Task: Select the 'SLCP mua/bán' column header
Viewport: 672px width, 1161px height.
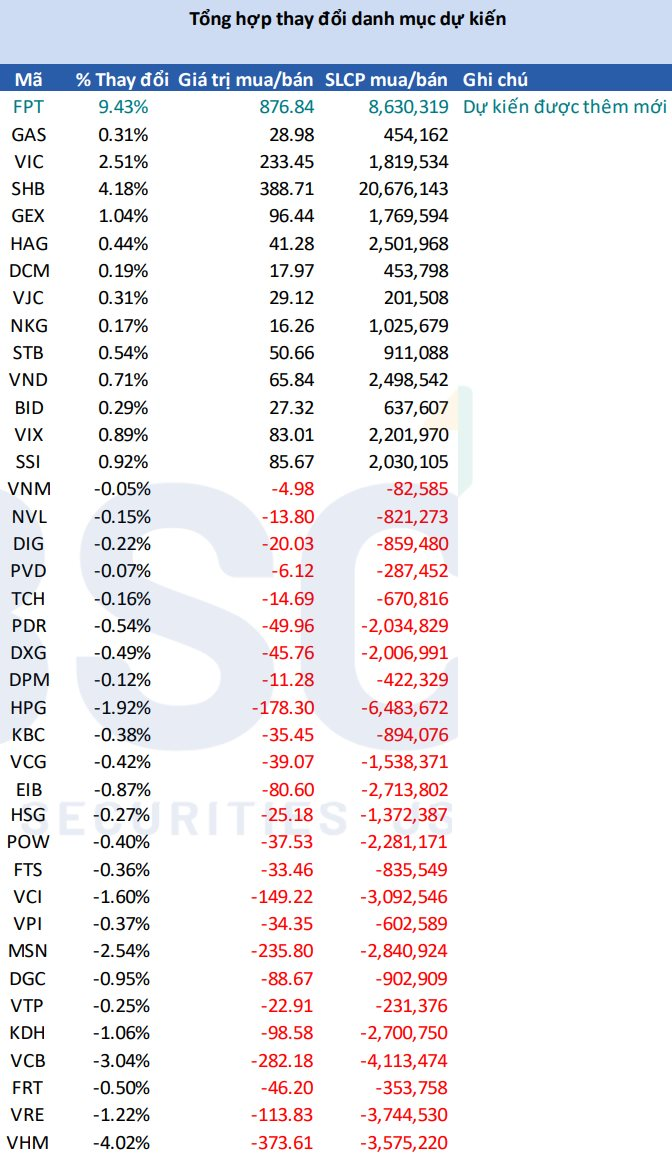Action: pyautogui.click(x=386, y=80)
